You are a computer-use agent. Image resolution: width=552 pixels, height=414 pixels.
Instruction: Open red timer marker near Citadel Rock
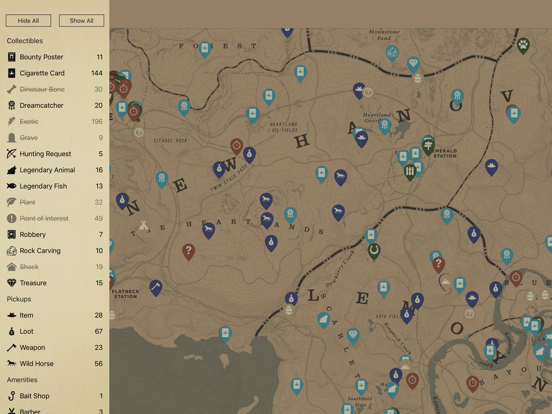(x=237, y=146)
